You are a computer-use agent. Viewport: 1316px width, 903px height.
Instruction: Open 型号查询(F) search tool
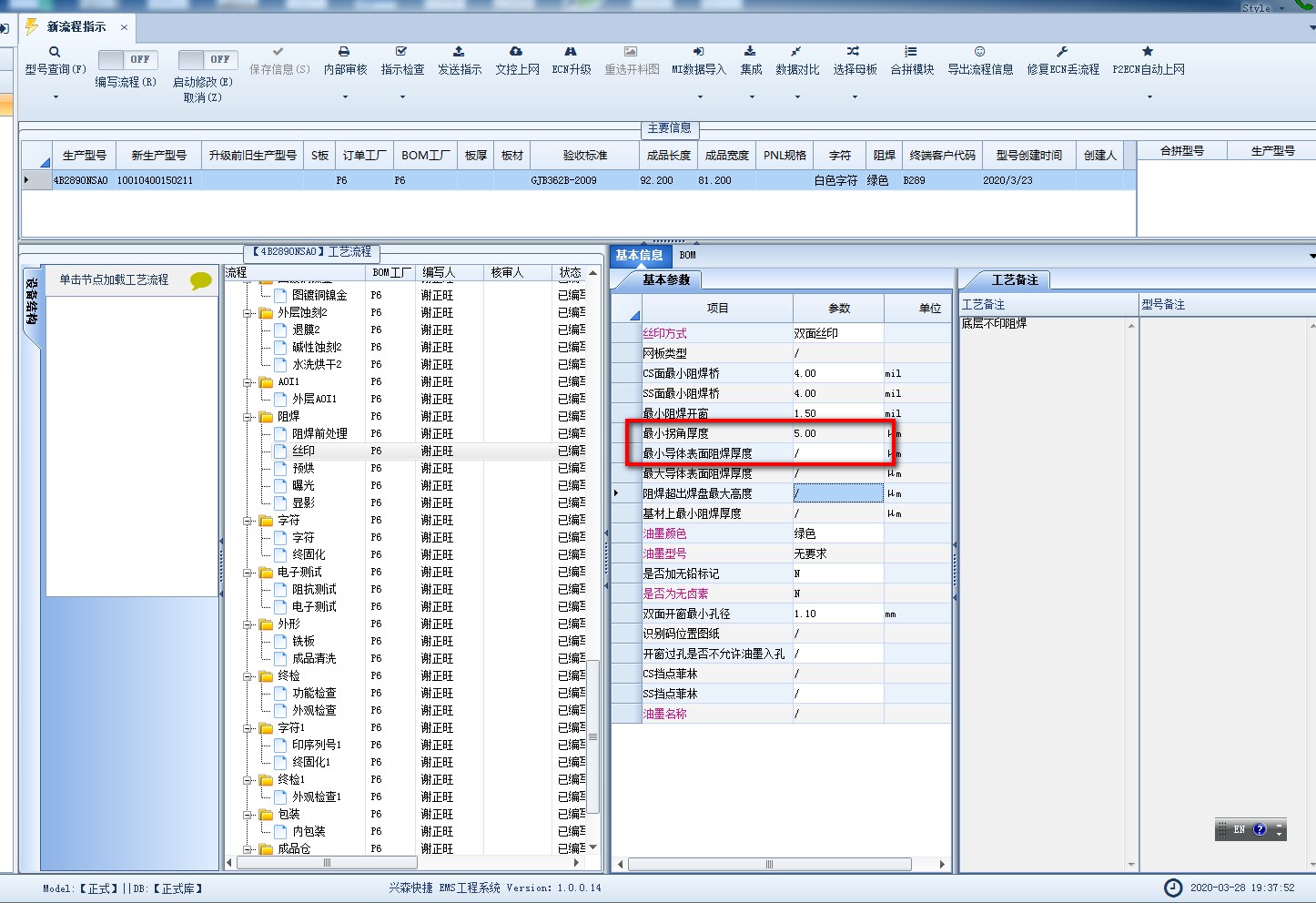55,60
